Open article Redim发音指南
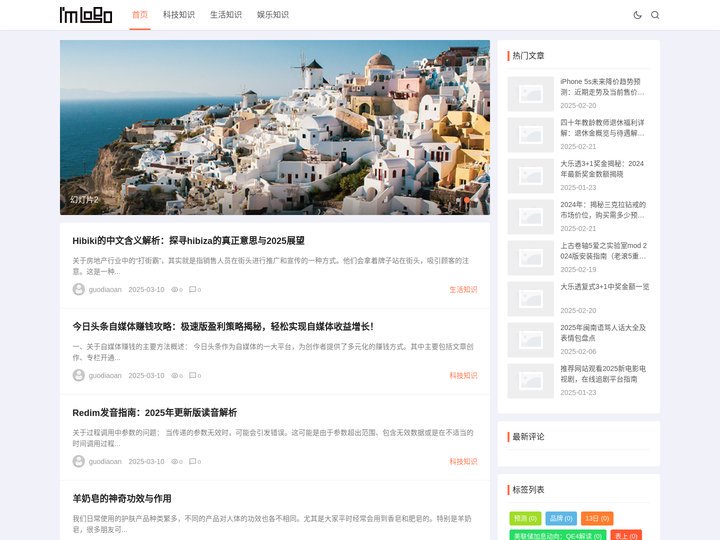This screenshot has height=540, width=720. [x=154, y=412]
